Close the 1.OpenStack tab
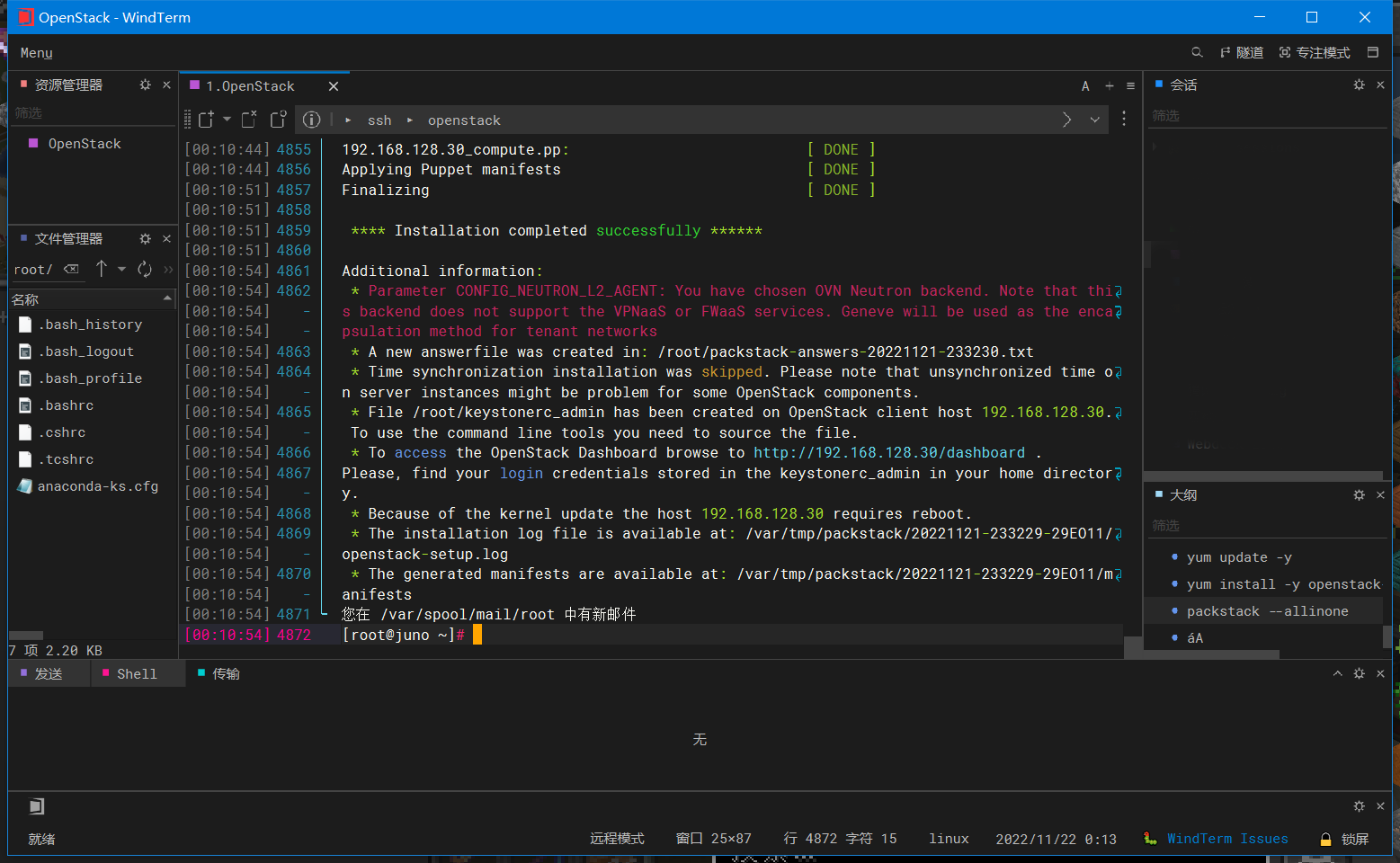This screenshot has height=863, width=1400. (334, 86)
